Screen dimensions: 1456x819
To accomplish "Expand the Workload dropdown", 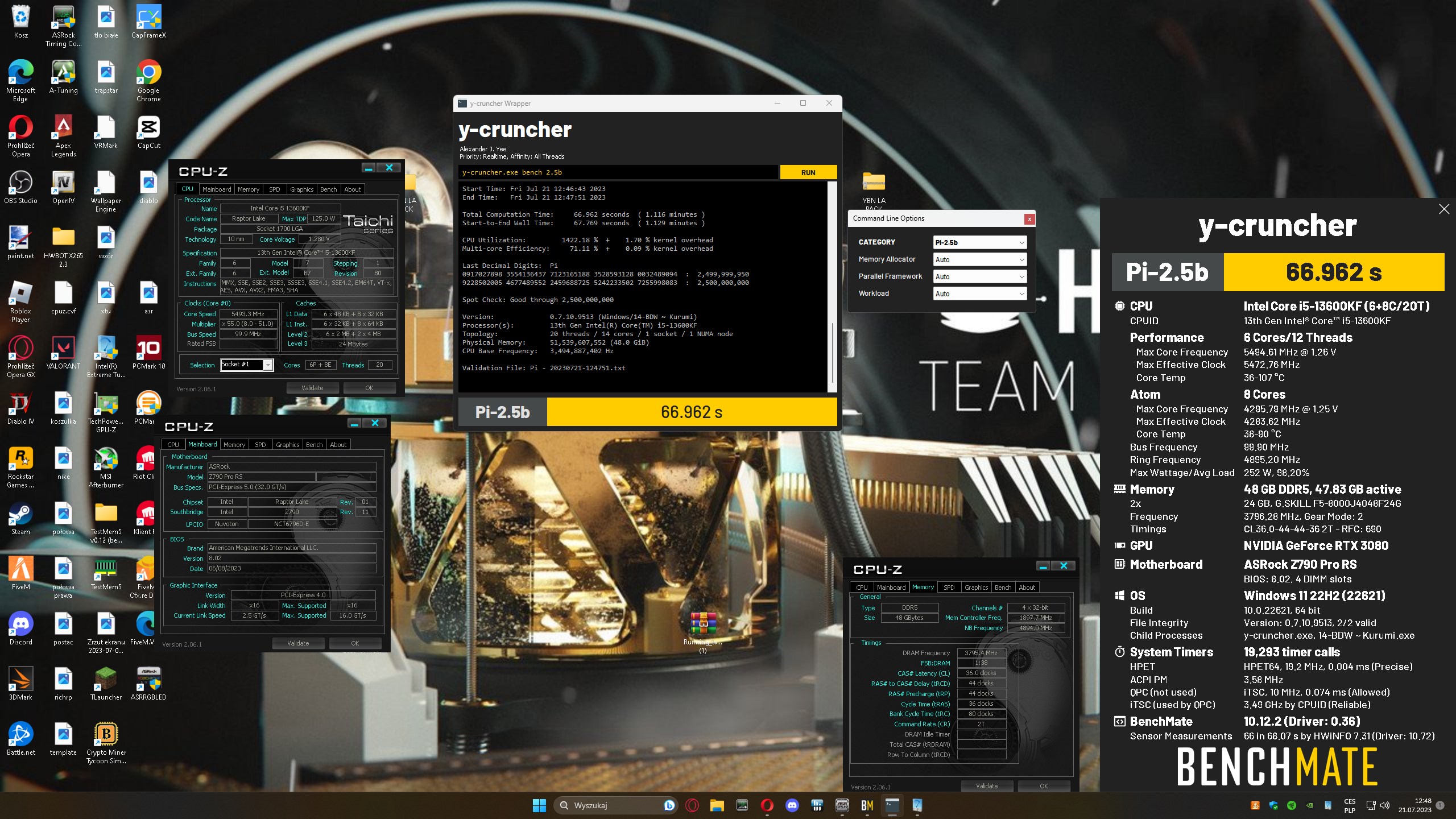I will click(979, 293).
